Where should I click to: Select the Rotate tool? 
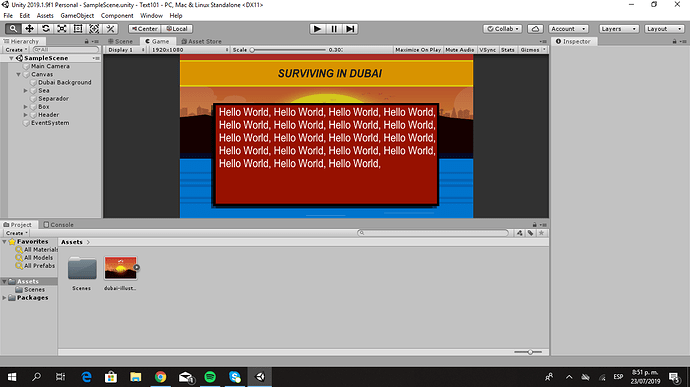46,29
